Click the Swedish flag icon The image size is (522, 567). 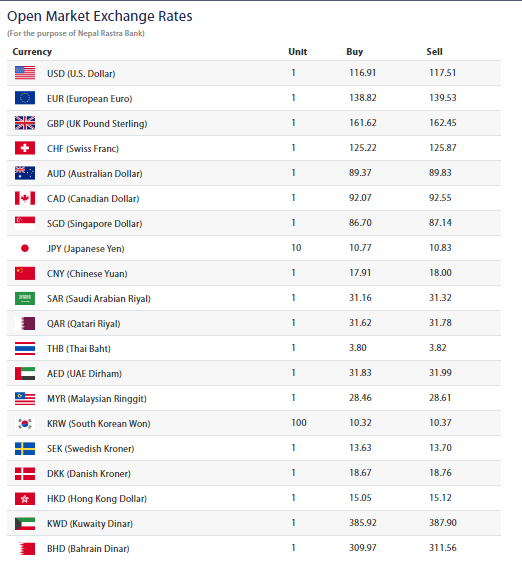click(x=25, y=448)
